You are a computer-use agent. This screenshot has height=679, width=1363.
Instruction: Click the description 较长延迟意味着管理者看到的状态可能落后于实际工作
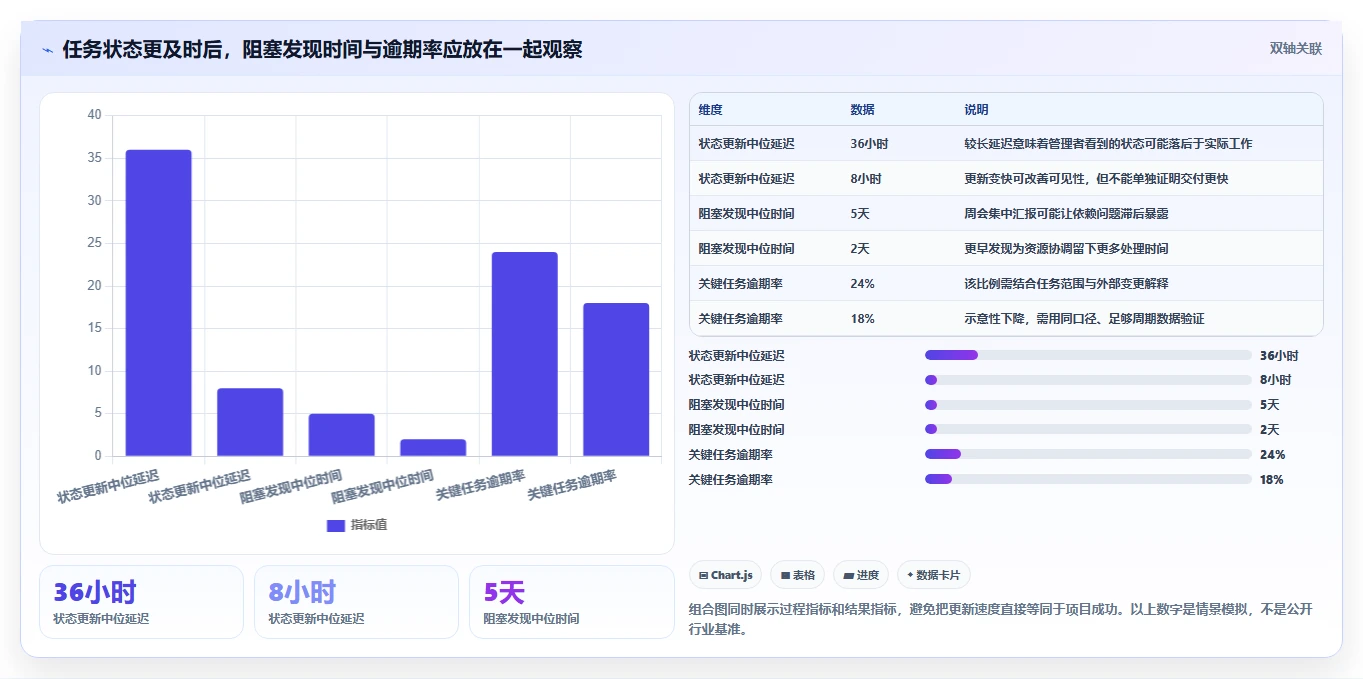point(1108,144)
